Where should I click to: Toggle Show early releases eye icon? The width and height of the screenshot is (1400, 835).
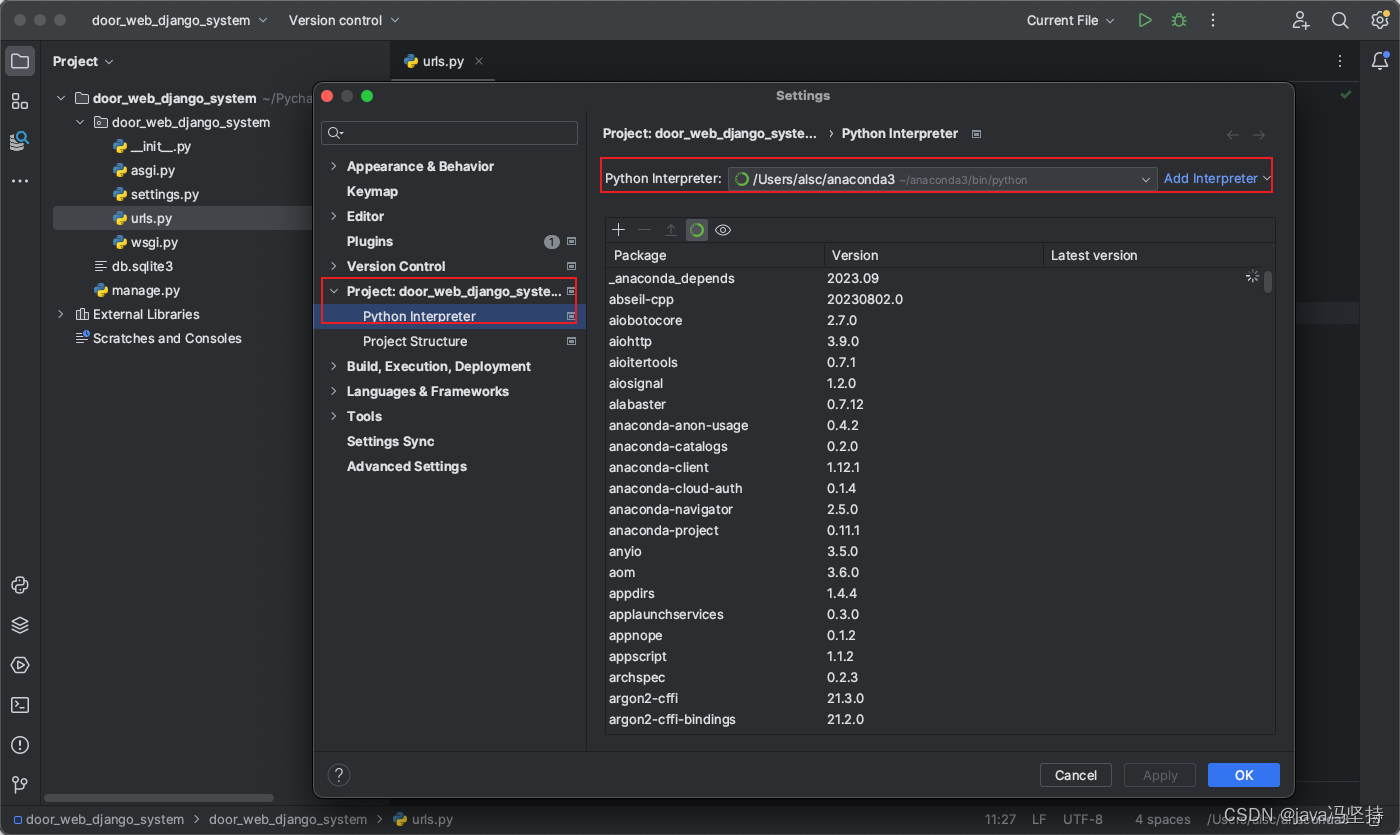pyautogui.click(x=723, y=230)
